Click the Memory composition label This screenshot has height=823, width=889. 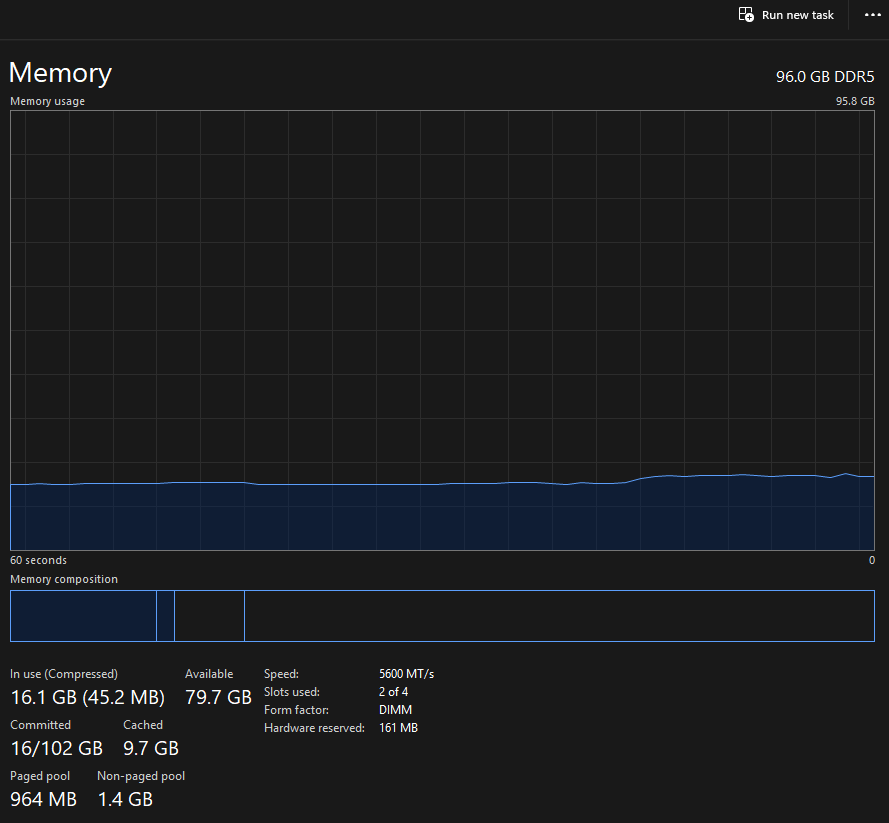pos(64,579)
